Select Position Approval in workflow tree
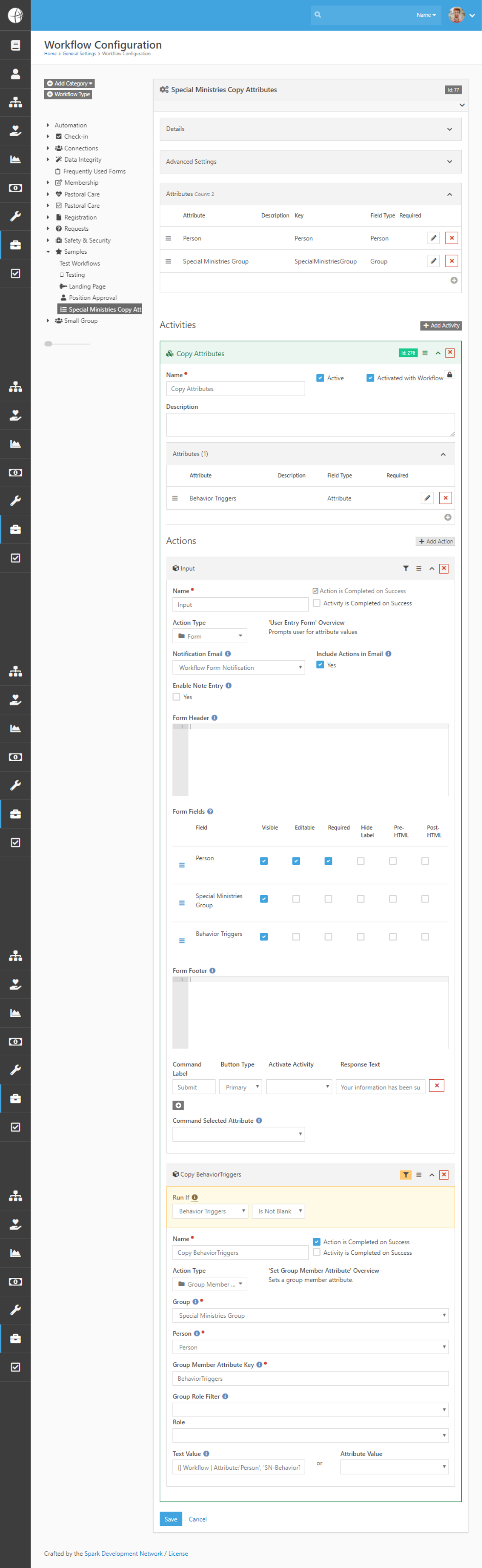The width and height of the screenshot is (482, 1568). pos(92,297)
